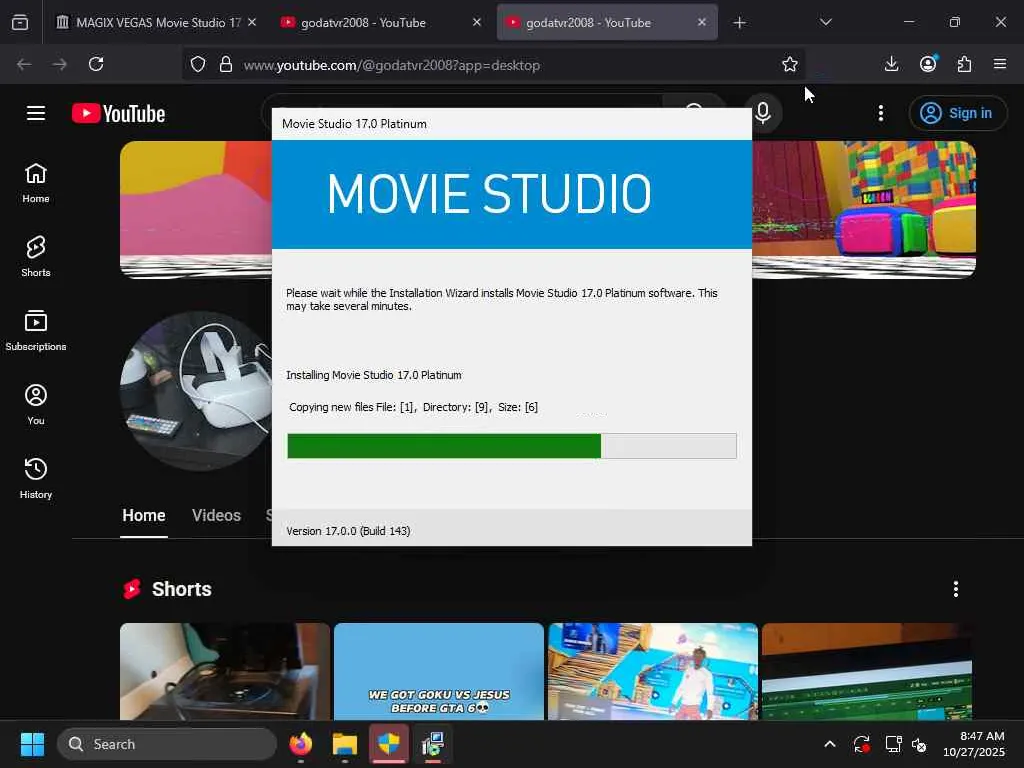Click the Shorts section heading
Image resolution: width=1024 pixels, height=768 pixels.
tap(182, 589)
